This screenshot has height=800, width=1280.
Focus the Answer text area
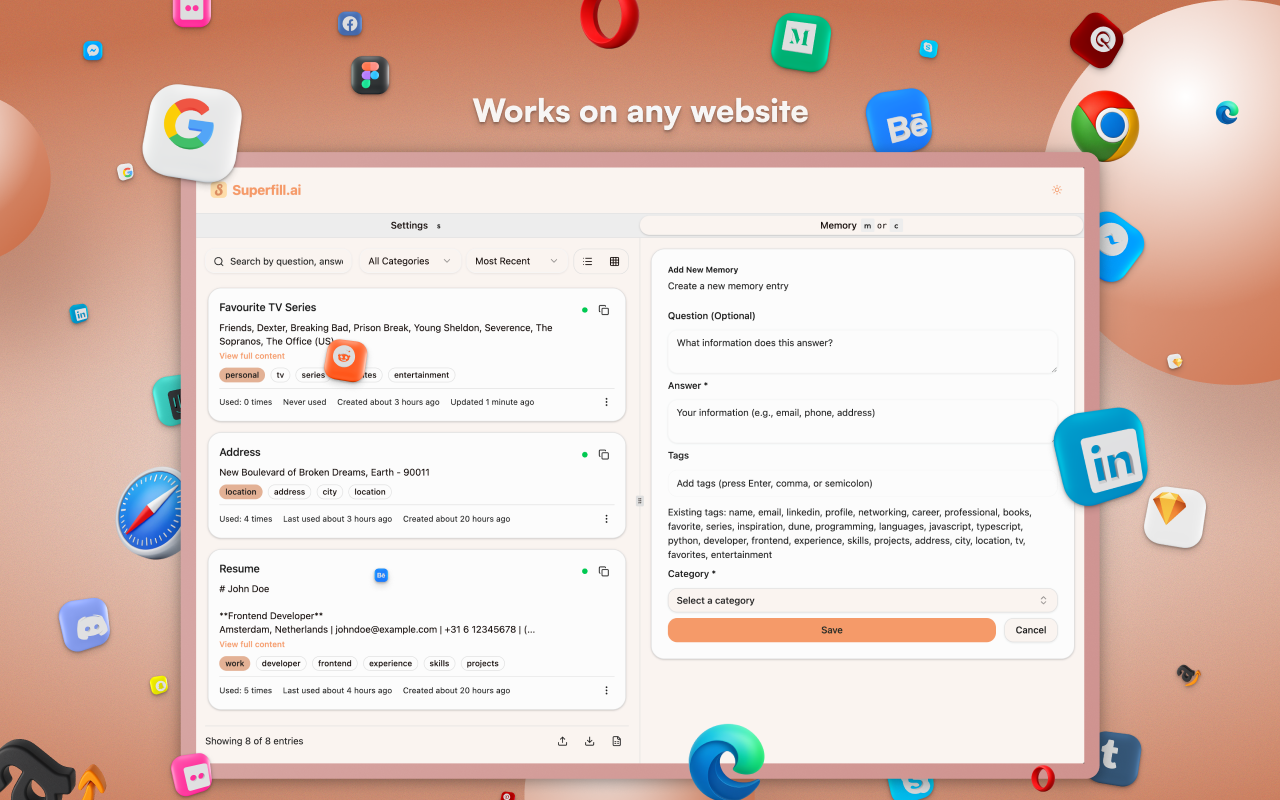pyautogui.click(x=862, y=421)
